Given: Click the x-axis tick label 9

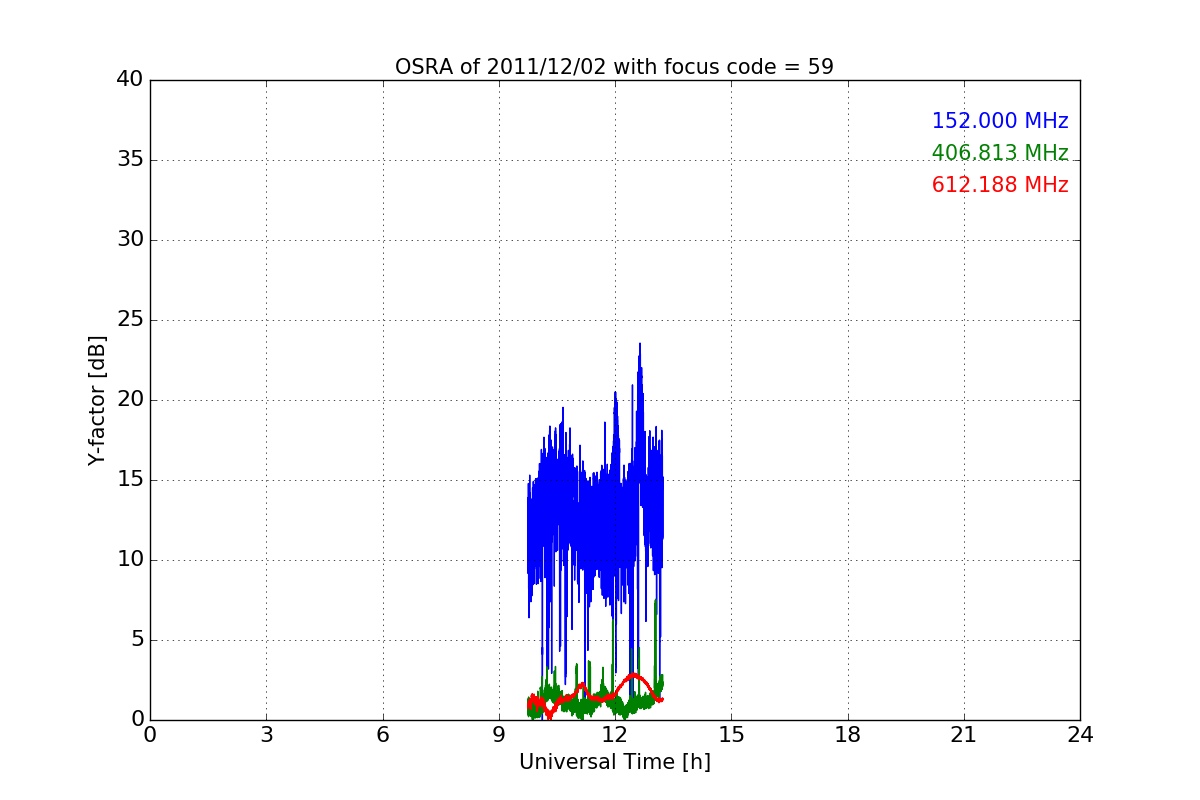Looking at the screenshot, I should coord(498,734).
